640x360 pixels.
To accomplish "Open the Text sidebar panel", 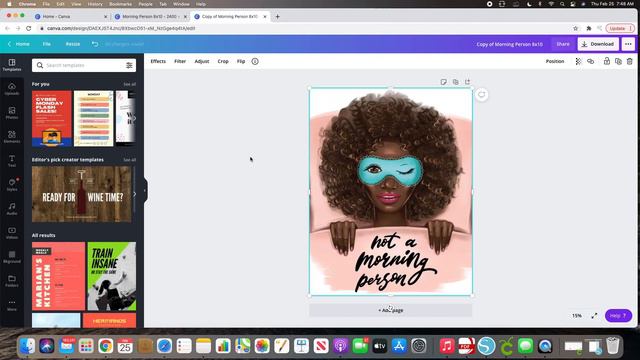I will tap(12, 161).
